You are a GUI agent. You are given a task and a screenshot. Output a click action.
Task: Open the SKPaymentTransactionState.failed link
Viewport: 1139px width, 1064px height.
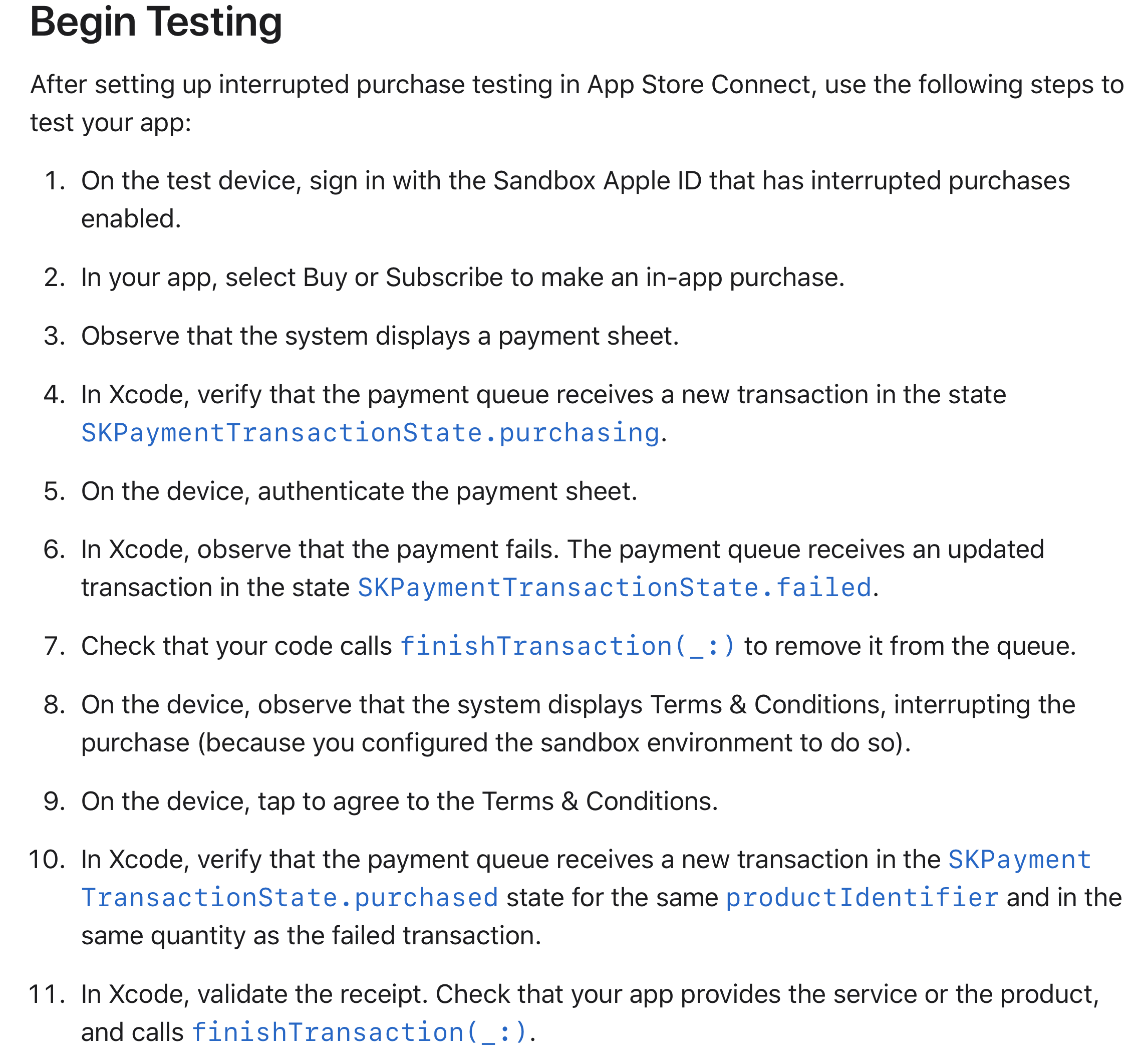[x=614, y=587]
